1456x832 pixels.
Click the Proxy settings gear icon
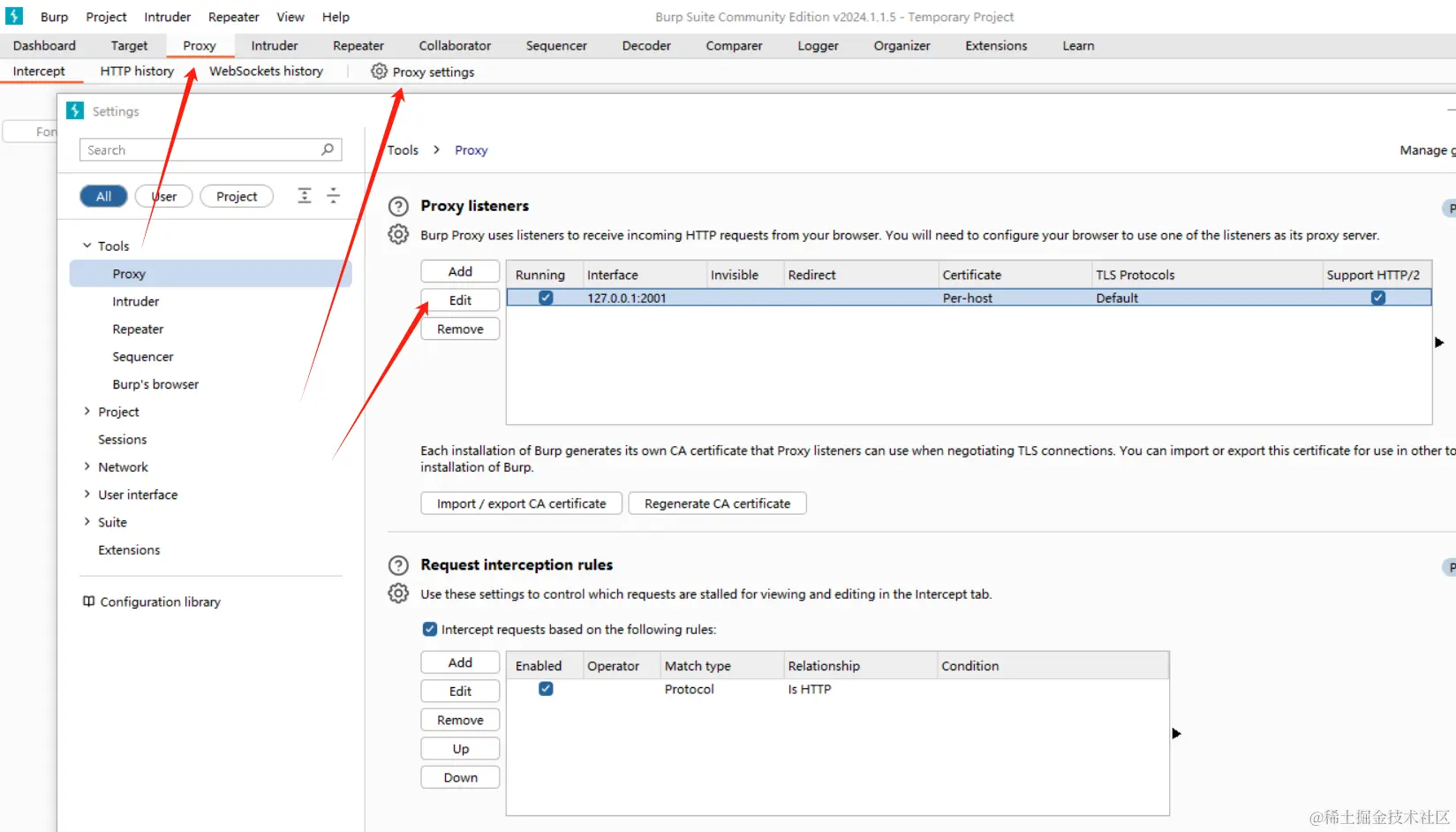[x=379, y=72]
